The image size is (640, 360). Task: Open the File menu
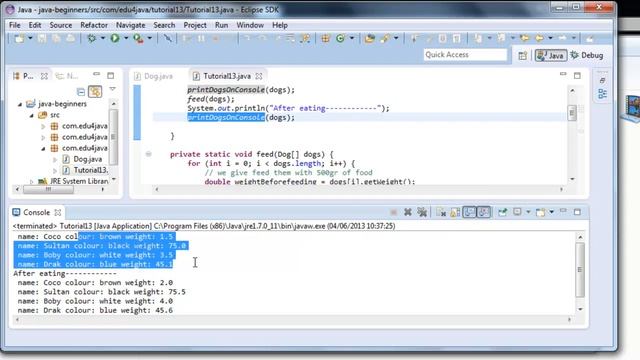click(15, 25)
